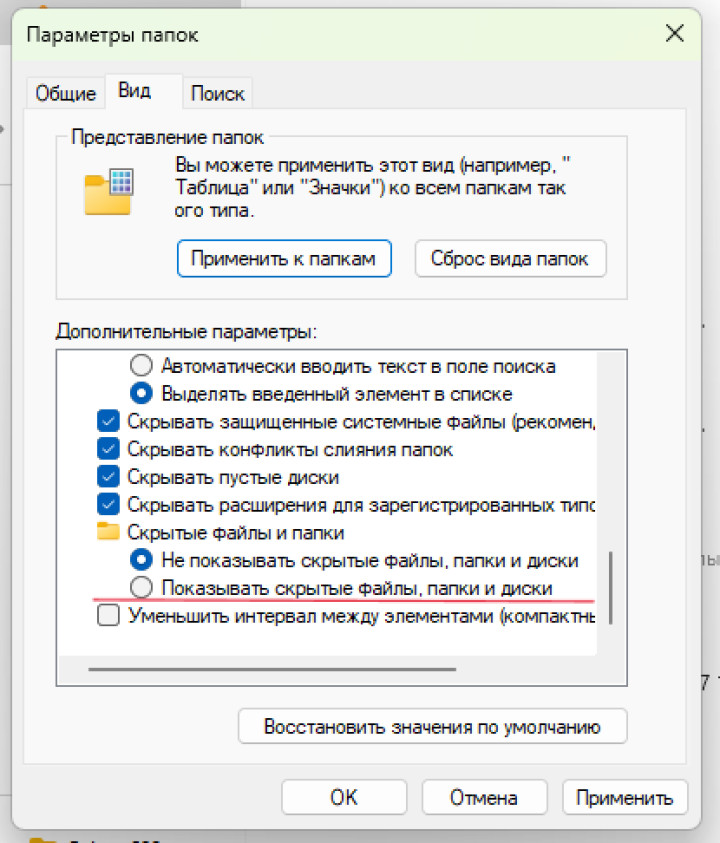Select Не показывать скрытые файлы radio button
This screenshot has width=720, height=843.
(x=143, y=560)
